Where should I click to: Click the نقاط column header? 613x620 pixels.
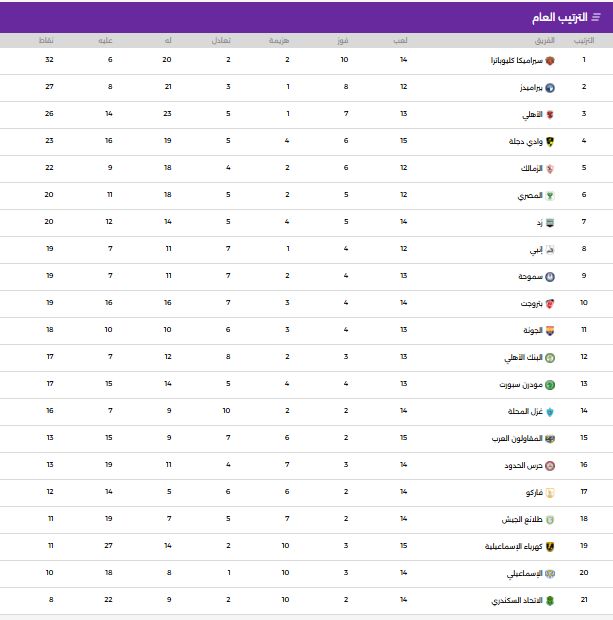47,40
